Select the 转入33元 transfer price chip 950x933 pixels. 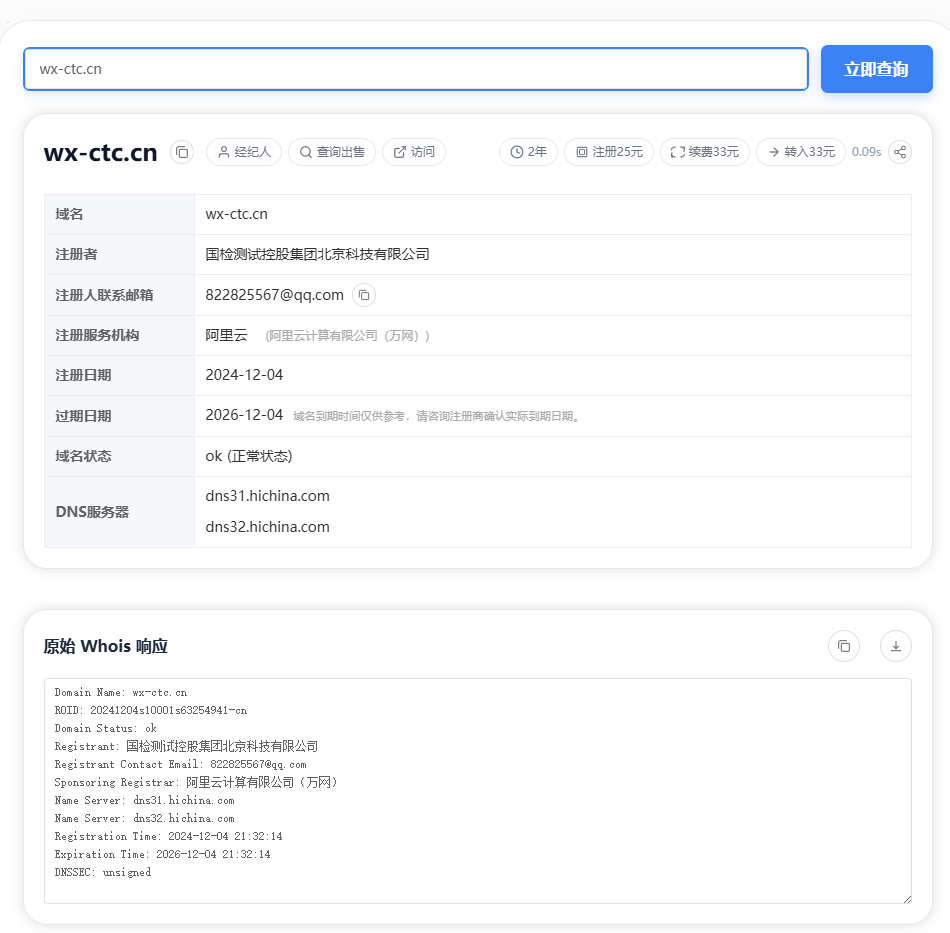800,152
